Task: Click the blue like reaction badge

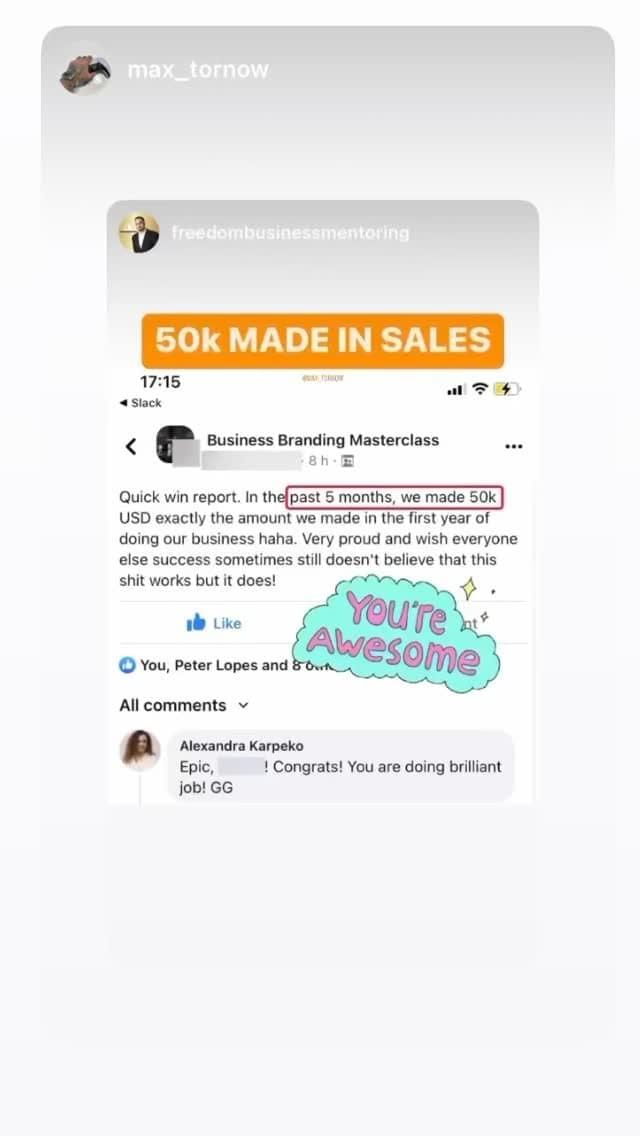Action: pyautogui.click(x=127, y=665)
